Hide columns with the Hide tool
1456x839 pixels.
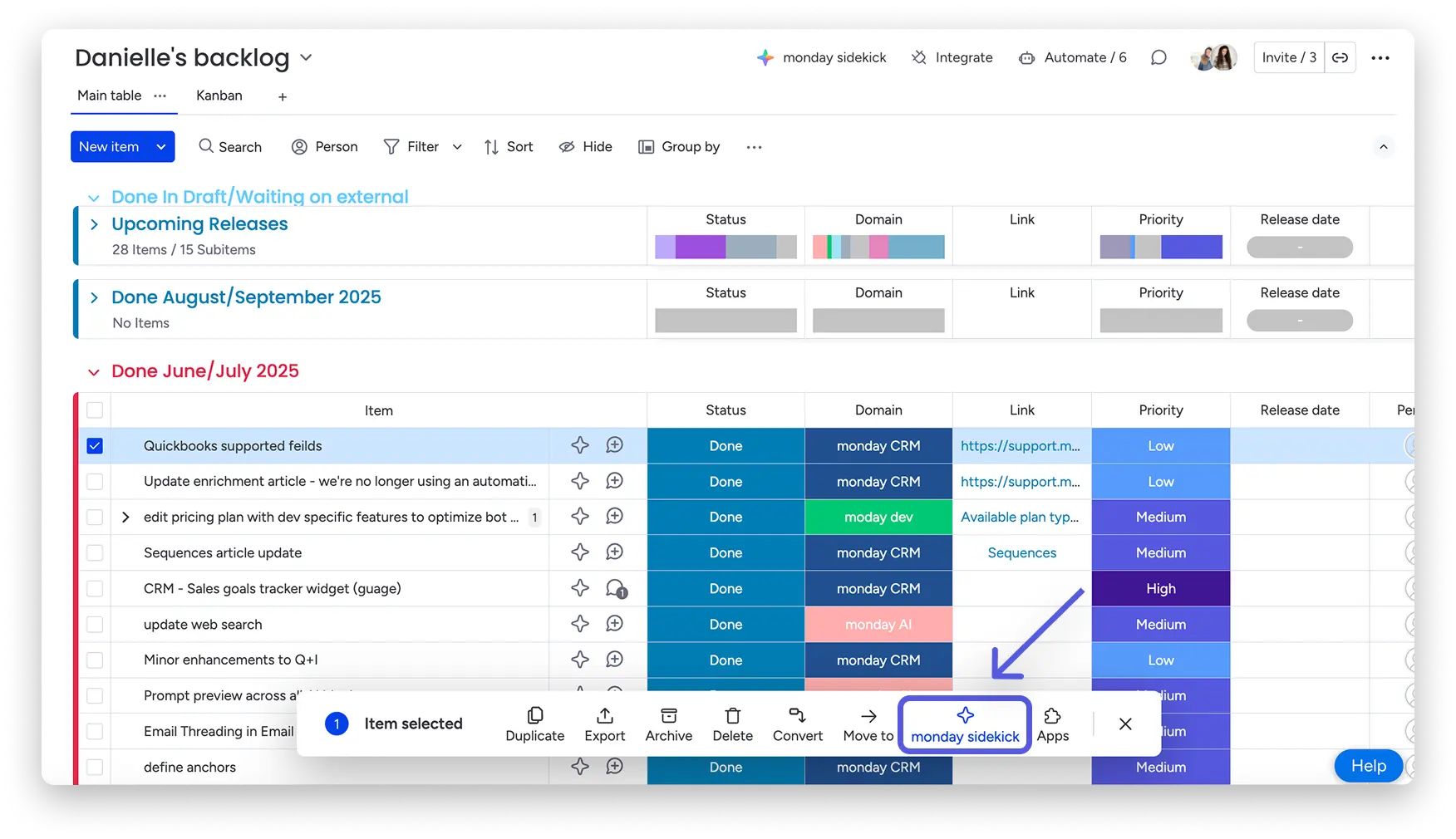click(x=585, y=146)
